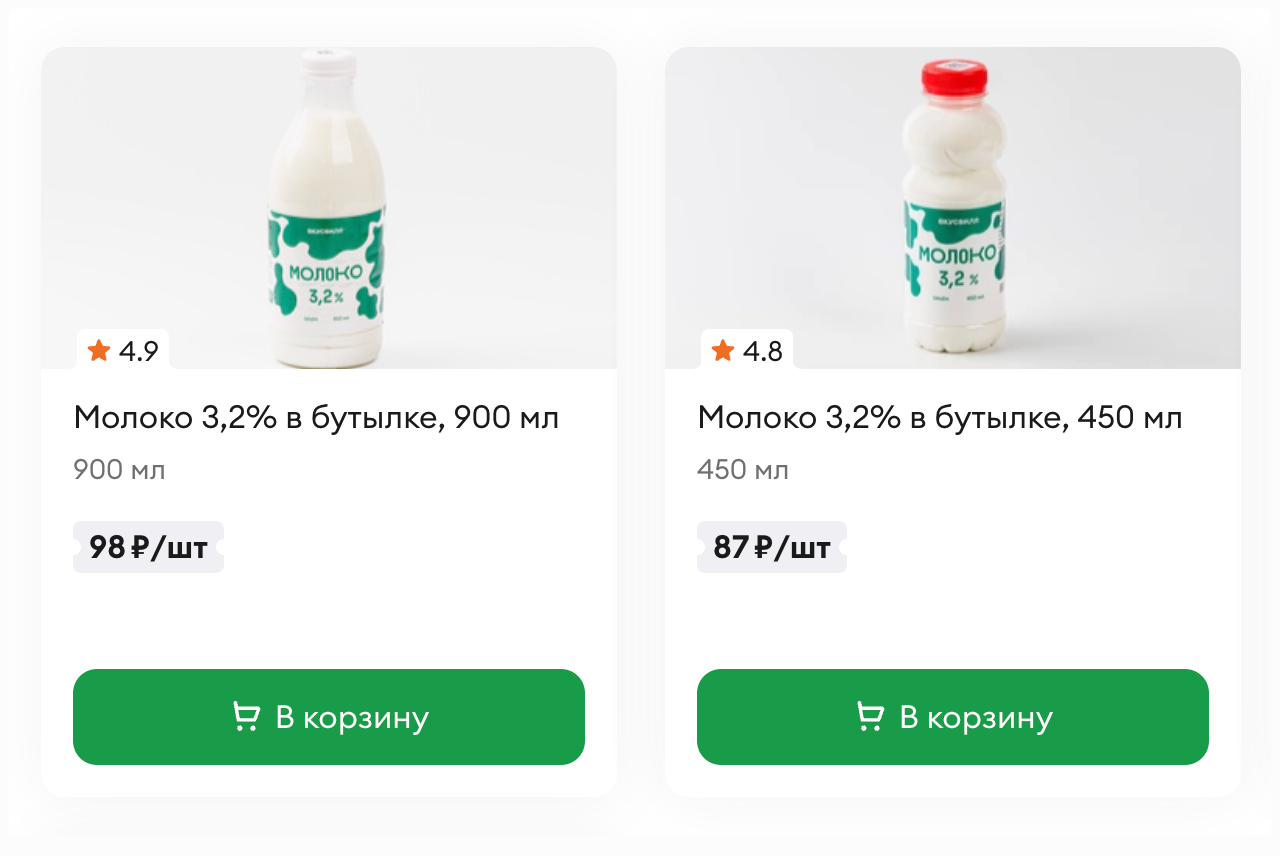Click the gray "900 мл" volume text
This screenshot has width=1280, height=856.
click(119, 470)
